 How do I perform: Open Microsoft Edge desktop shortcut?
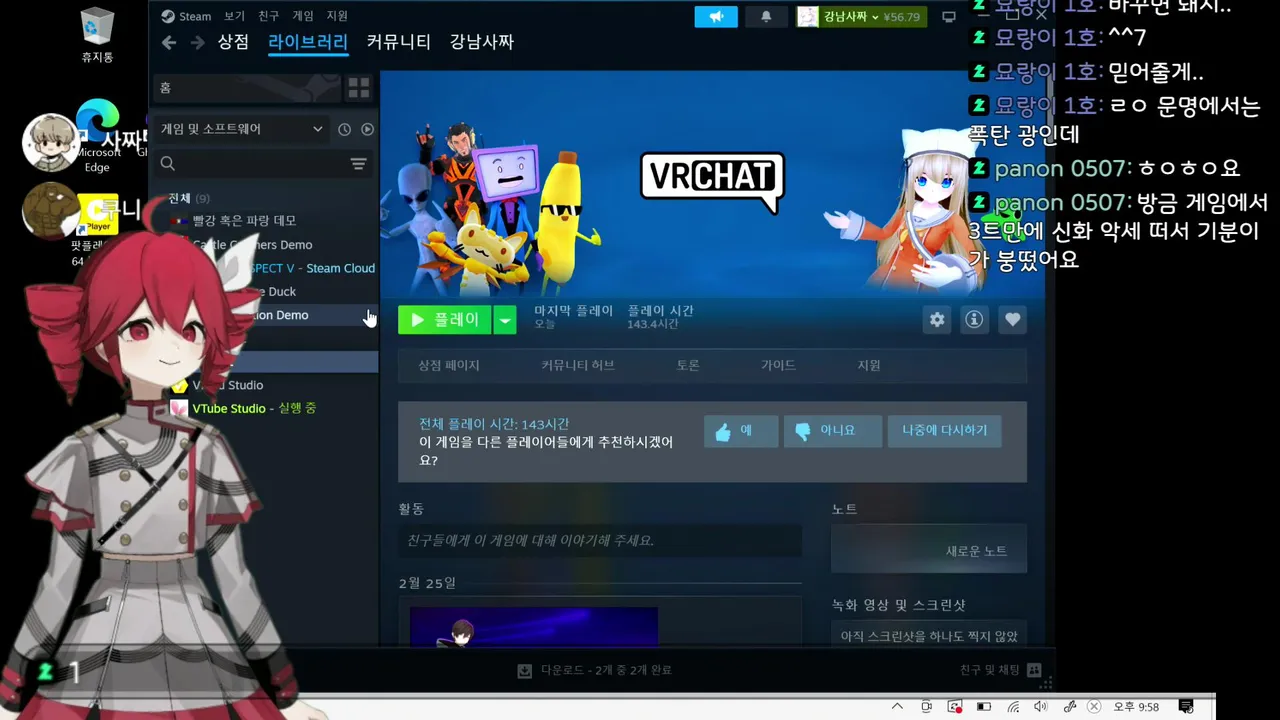coord(97,137)
